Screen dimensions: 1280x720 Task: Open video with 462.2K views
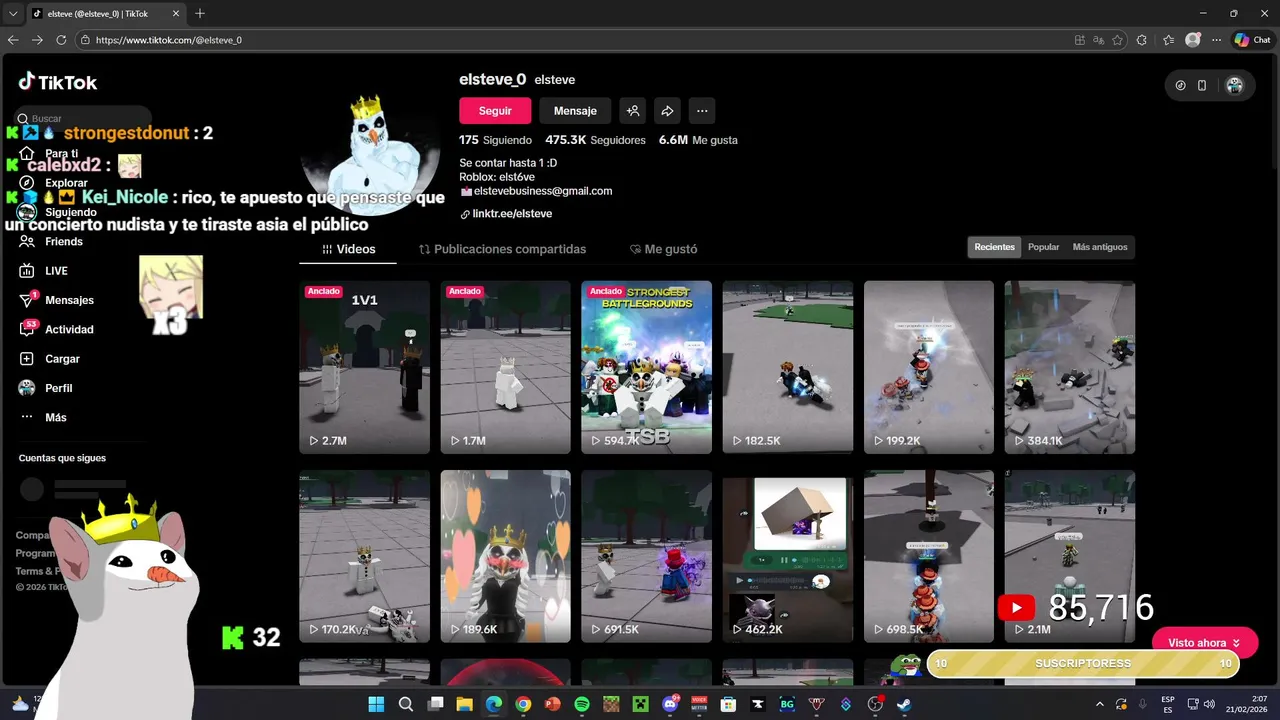788,556
